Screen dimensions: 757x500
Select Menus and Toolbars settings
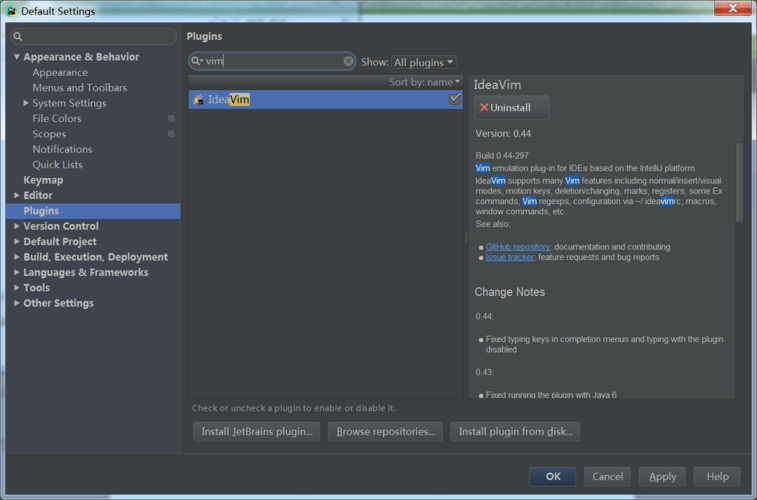click(x=80, y=88)
